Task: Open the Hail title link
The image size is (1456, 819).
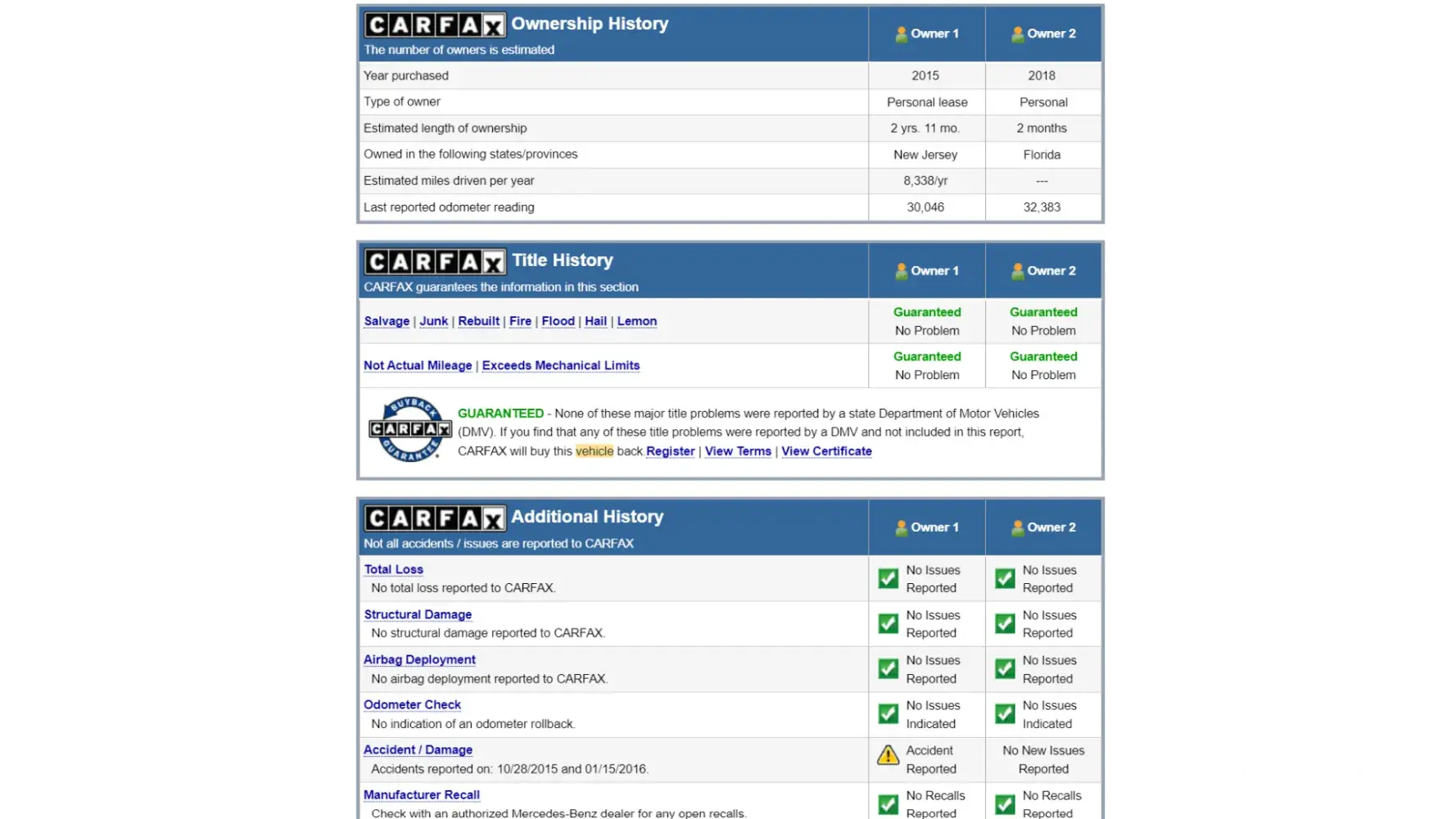Action: 596,321
